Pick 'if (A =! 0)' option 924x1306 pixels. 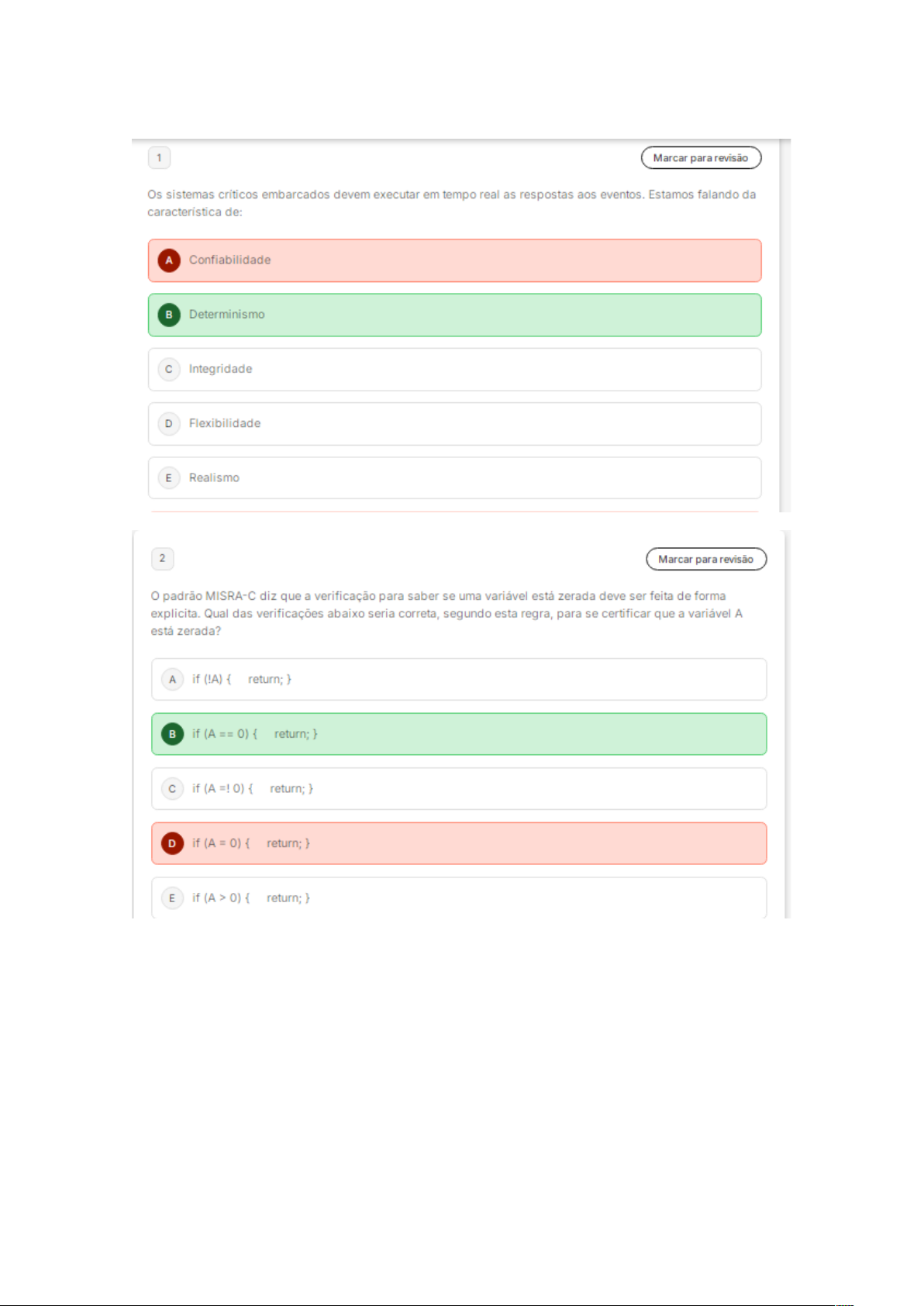[x=459, y=789]
